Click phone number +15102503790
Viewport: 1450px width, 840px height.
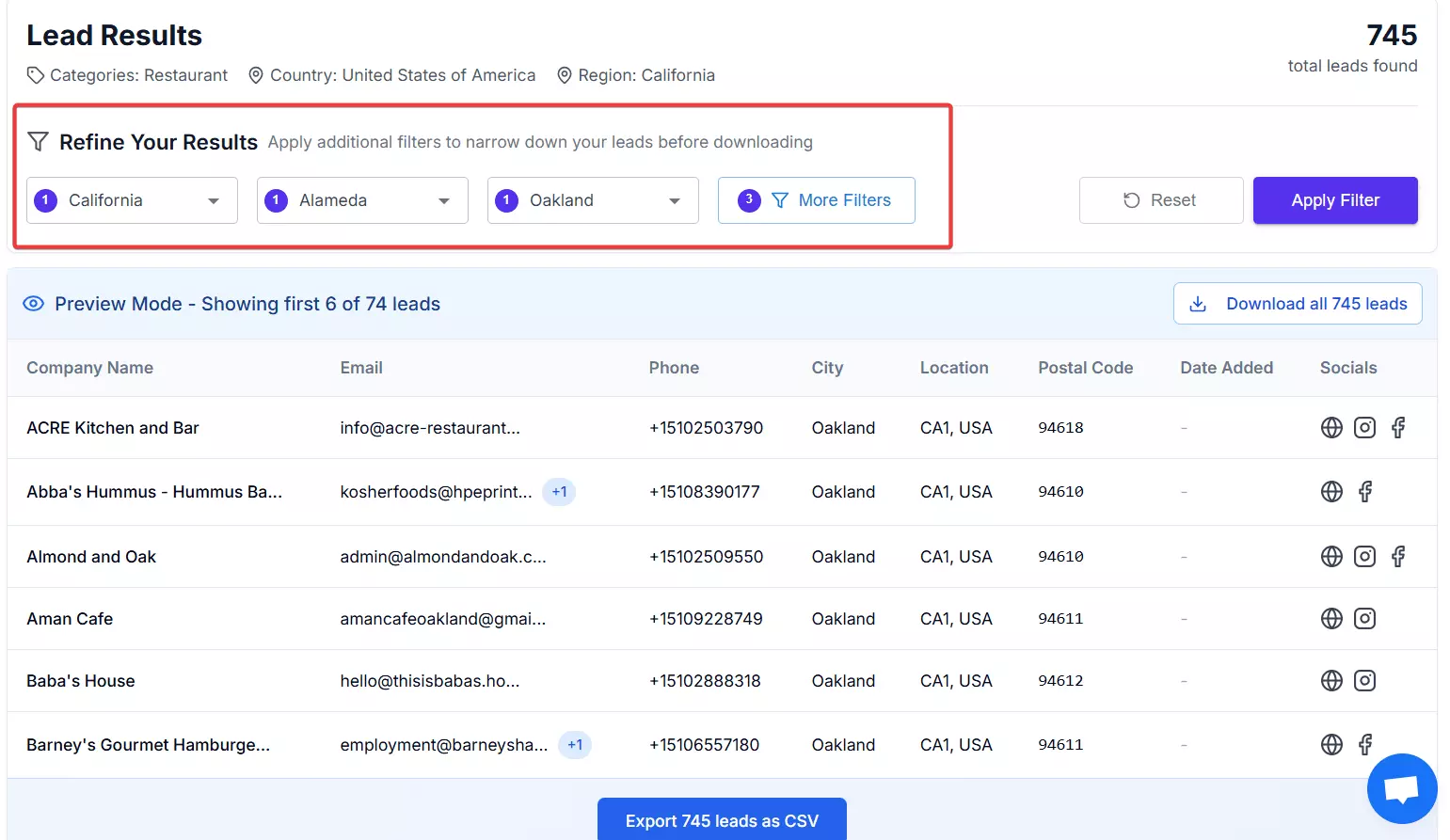click(706, 428)
